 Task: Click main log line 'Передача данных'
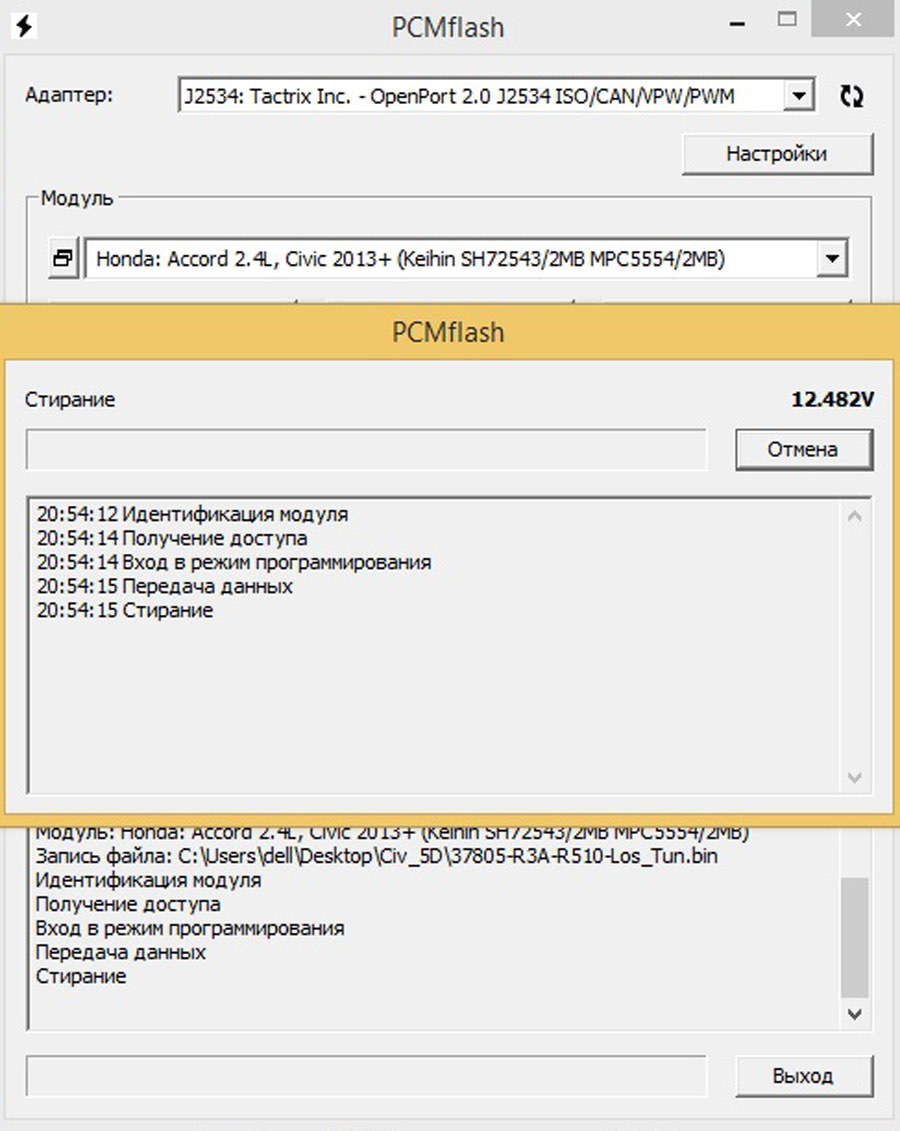(x=121, y=952)
